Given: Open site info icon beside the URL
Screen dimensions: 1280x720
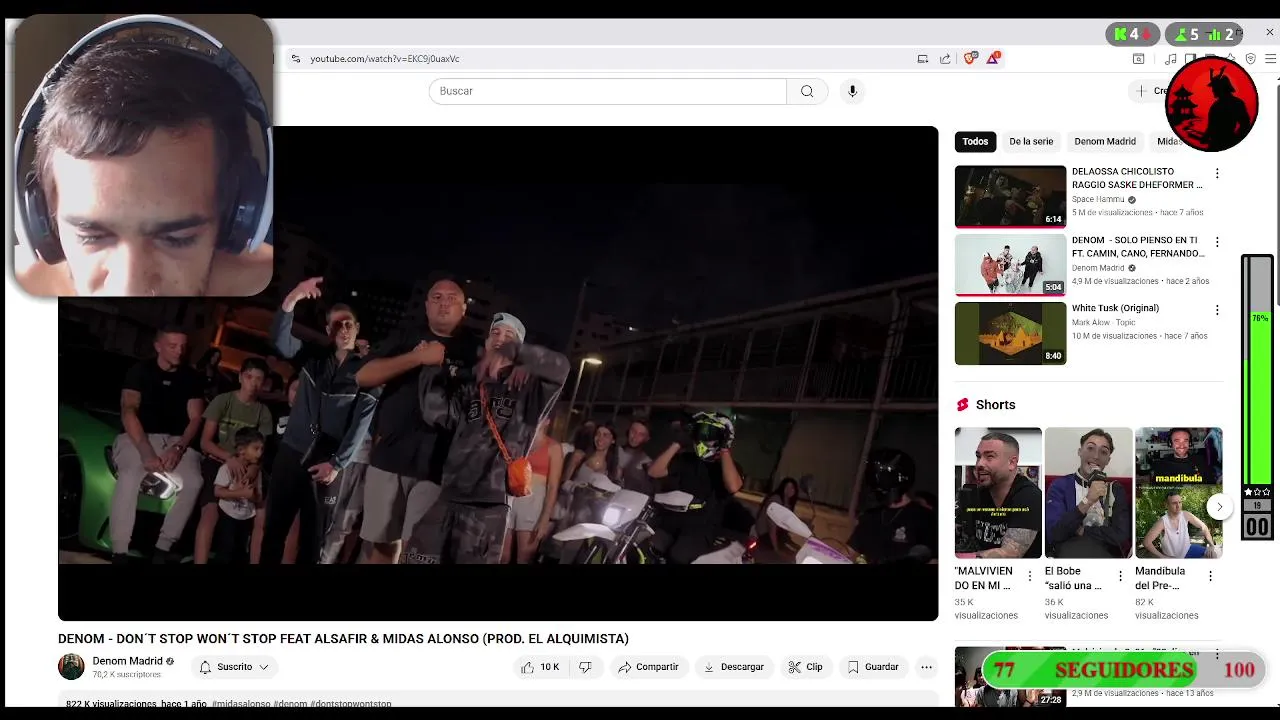Looking at the screenshot, I should pos(295,59).
